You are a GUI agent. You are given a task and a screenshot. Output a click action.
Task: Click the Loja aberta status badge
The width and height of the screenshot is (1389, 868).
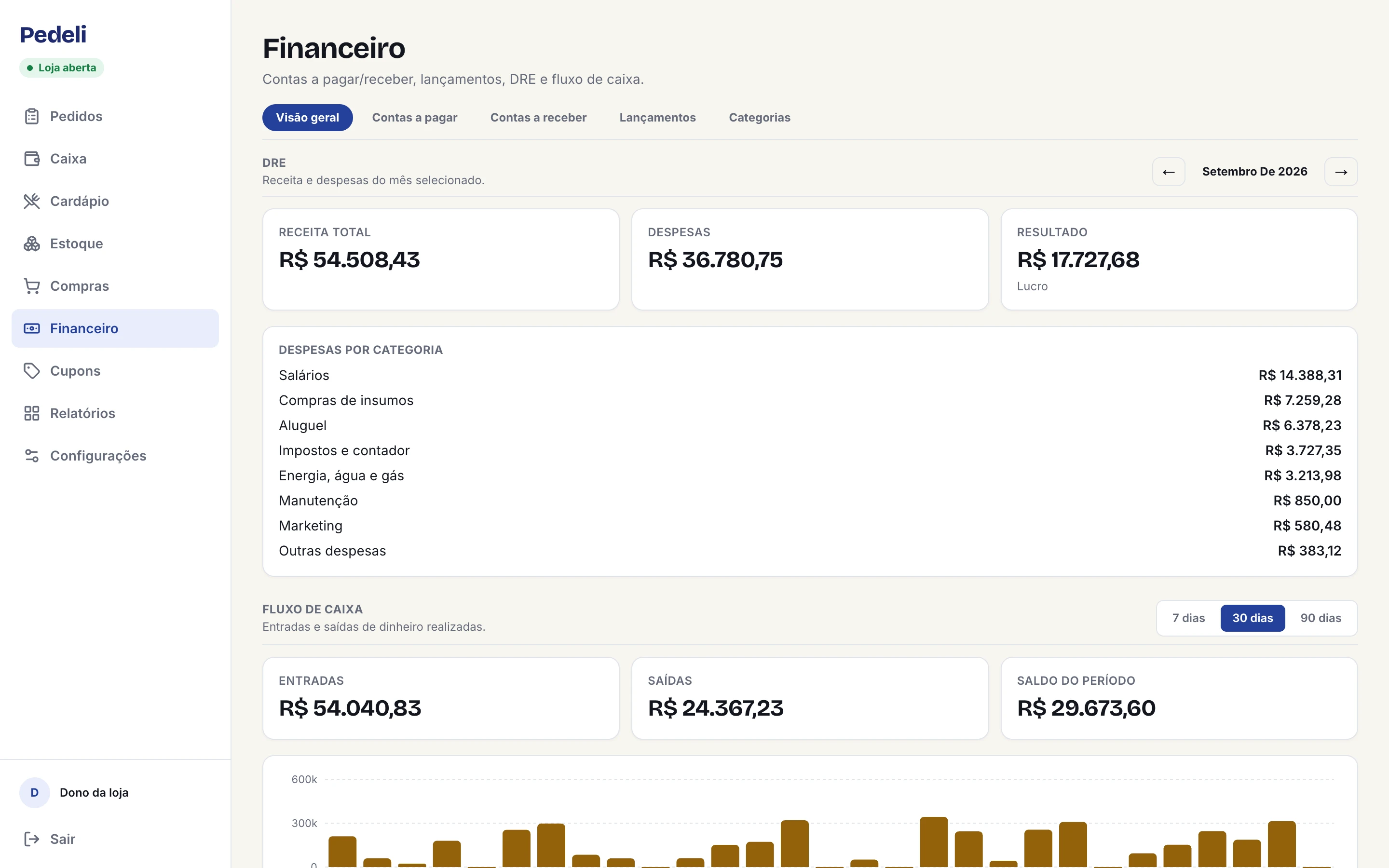point(61,68)
